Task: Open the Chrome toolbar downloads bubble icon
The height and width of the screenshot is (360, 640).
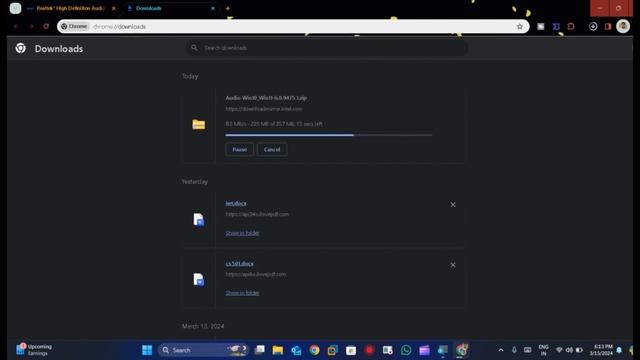Action: point(593,27)
